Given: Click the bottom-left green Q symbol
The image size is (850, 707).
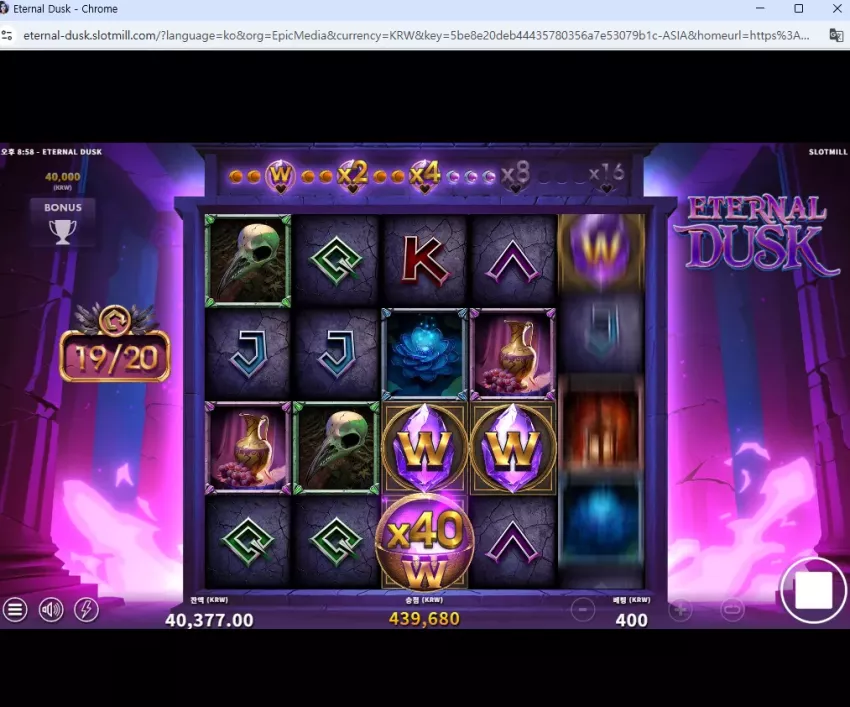Looking at the screenshot, I should click(x=248, y=542).
